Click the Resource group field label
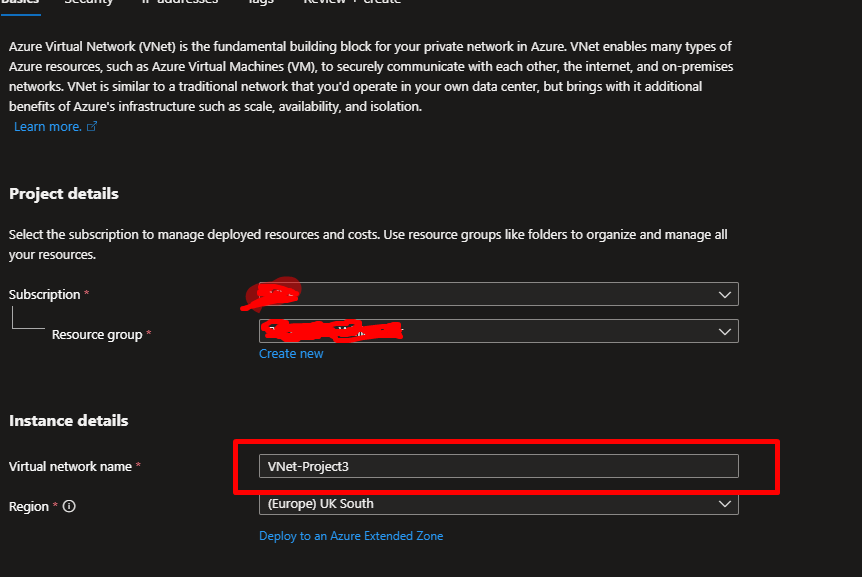This screenshot has height=577, width=862. (x=97, y=335)
